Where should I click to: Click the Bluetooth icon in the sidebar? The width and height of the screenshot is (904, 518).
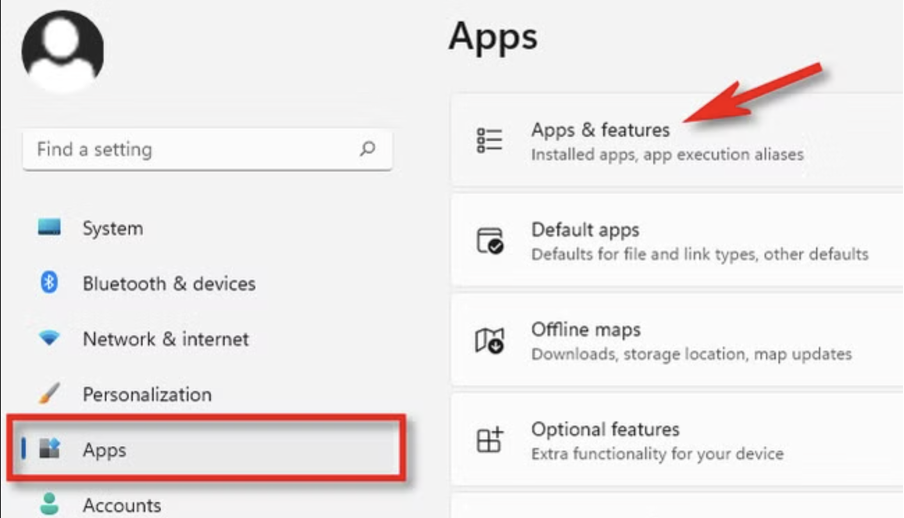(49, 283)
